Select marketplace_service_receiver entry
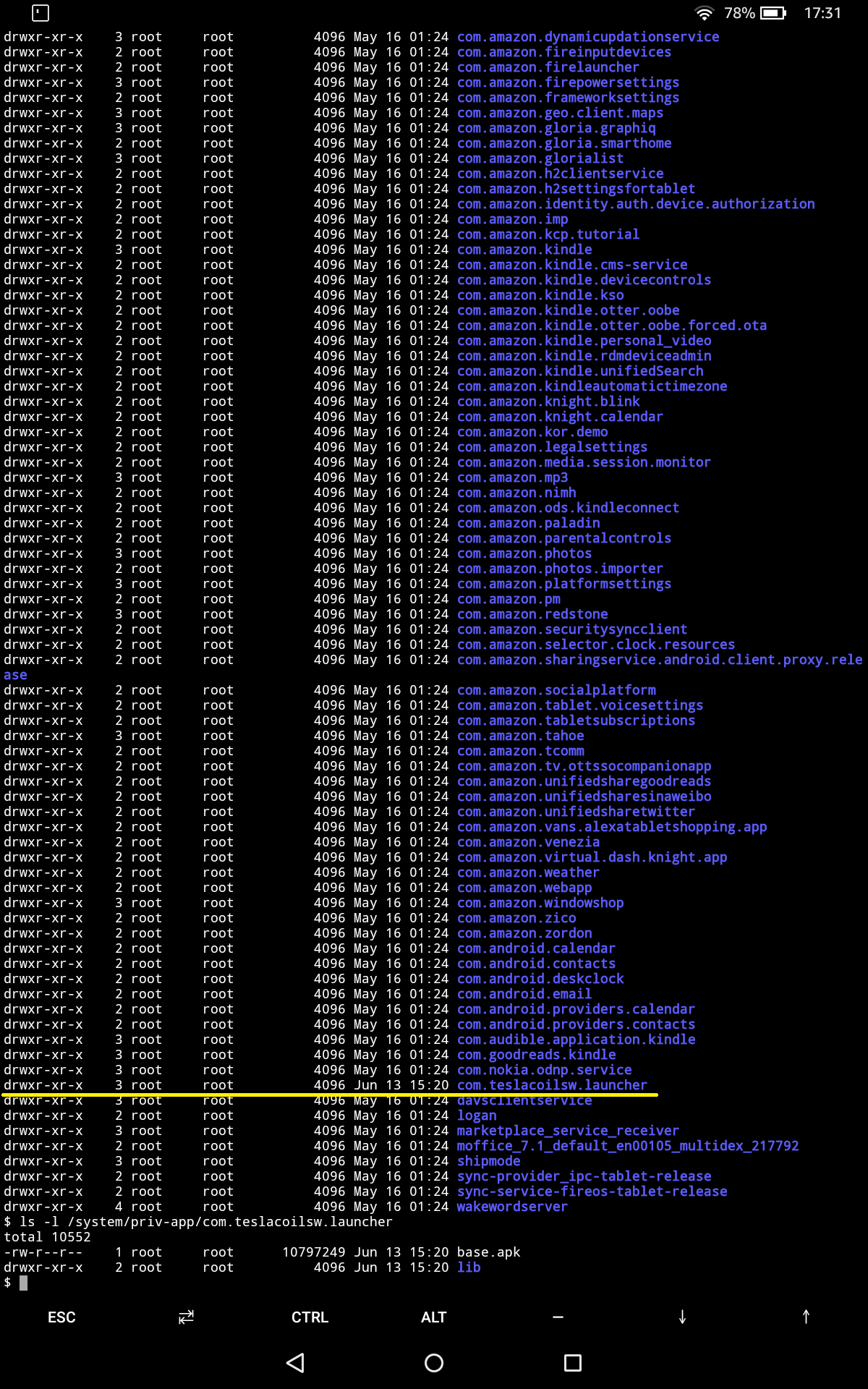This screenshot has height=1389, width=868. pyautogui.click(x=568, y=1131)
